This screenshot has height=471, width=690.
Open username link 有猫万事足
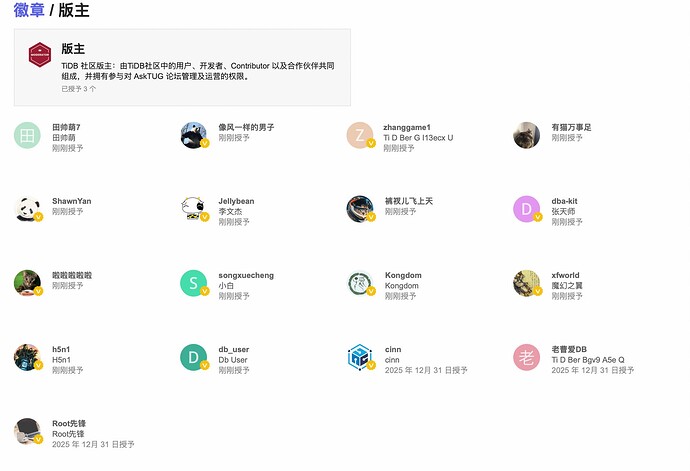[x=571, y=127]
